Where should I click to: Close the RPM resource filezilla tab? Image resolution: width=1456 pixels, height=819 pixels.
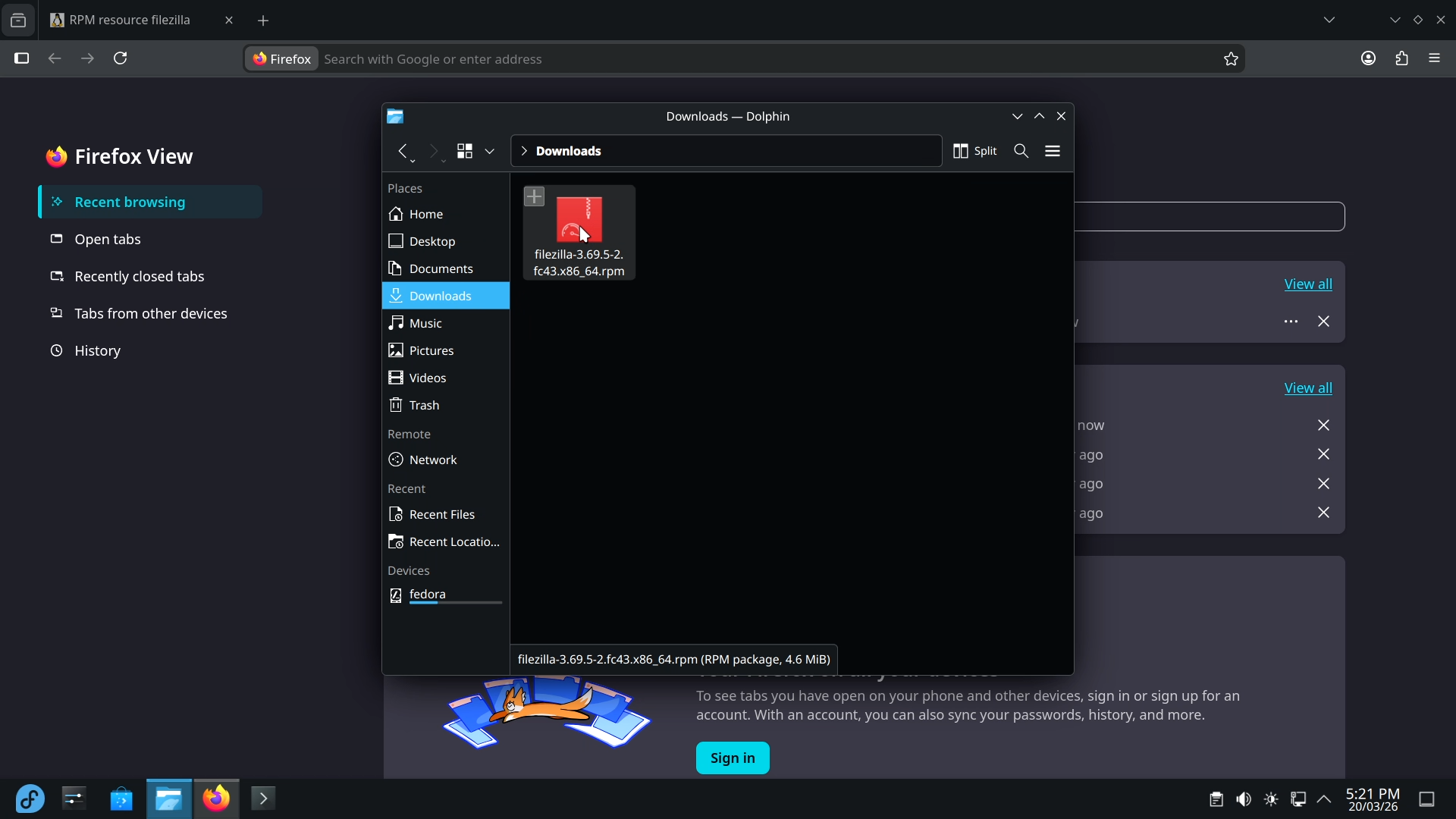click(x=229, y=20)
